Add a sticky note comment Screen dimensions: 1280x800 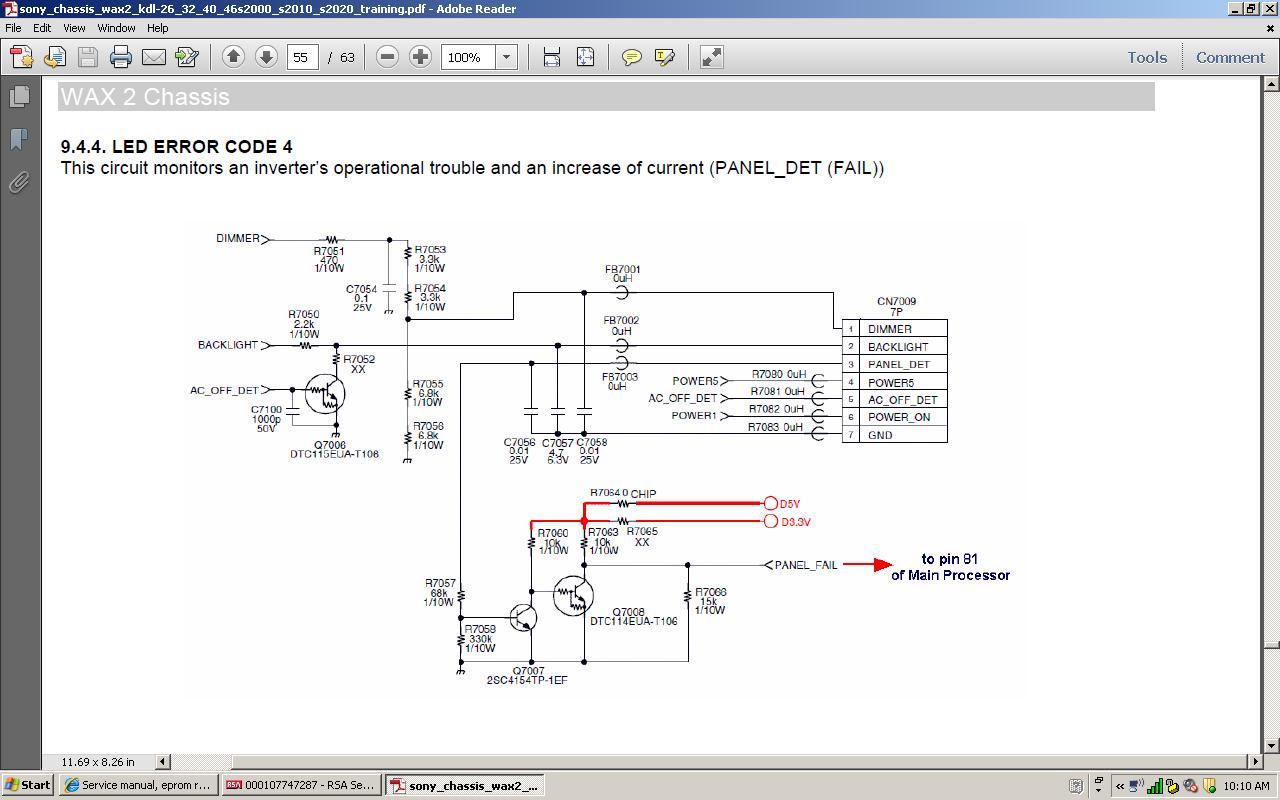click(x=631, y=57)
